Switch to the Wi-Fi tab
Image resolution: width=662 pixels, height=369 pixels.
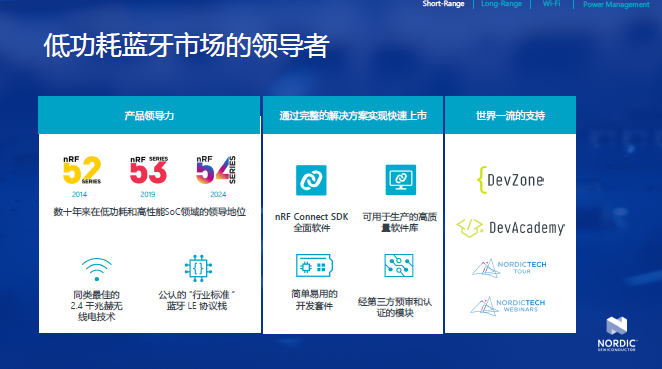coord(551,4)
